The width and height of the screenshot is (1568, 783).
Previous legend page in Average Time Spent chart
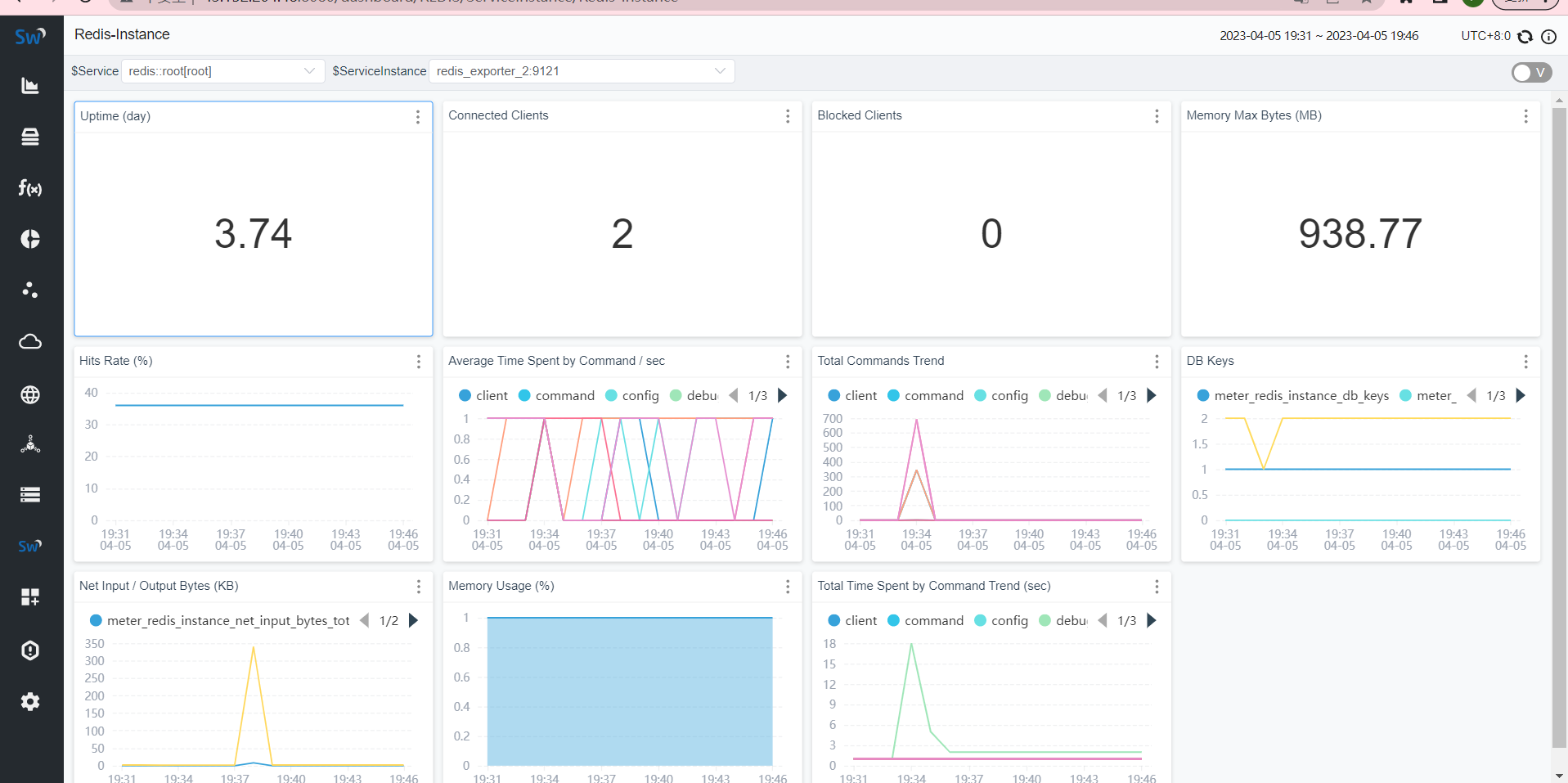point(733,395)
